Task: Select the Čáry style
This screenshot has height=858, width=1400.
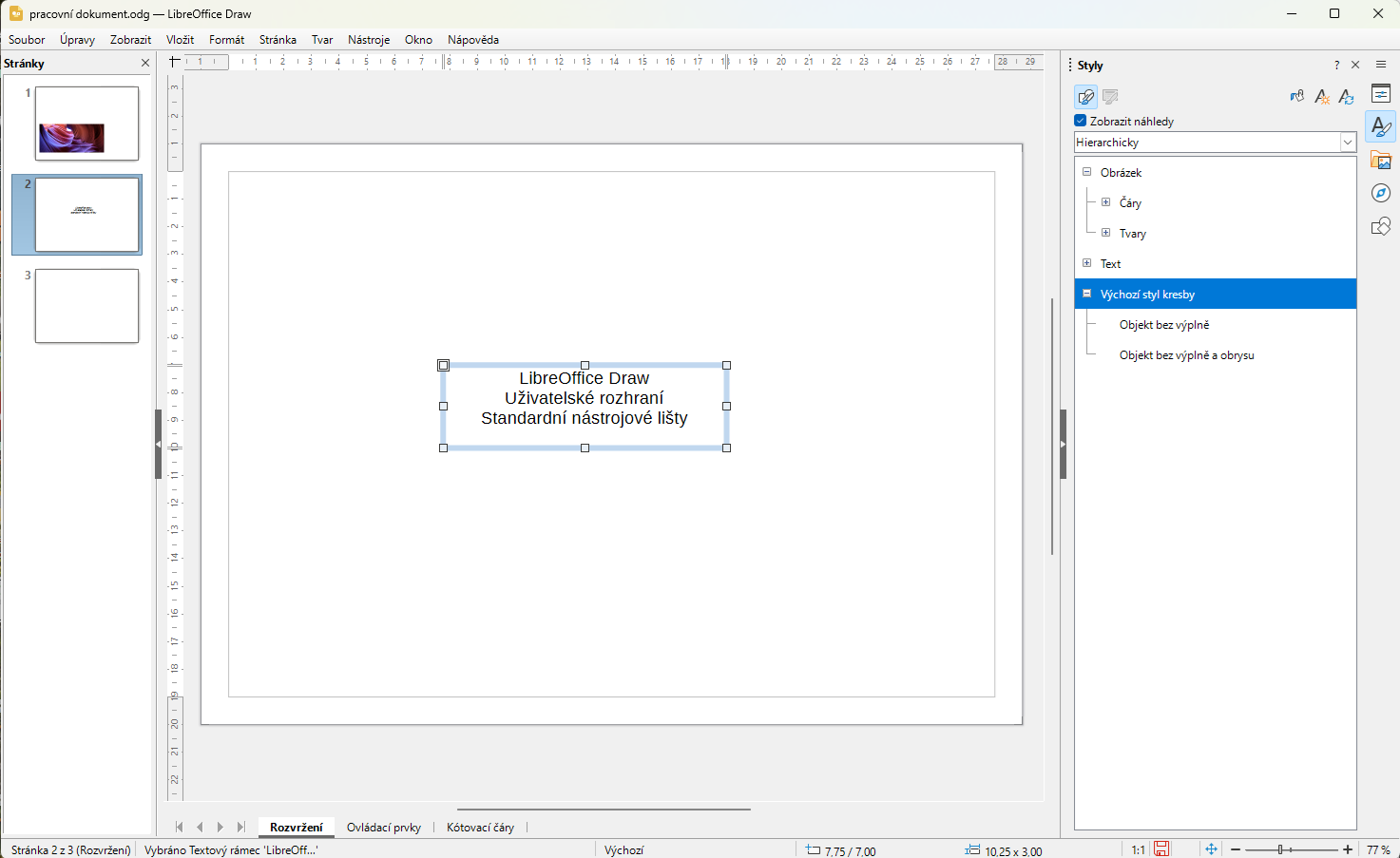Action: (x=1130, y=203)
